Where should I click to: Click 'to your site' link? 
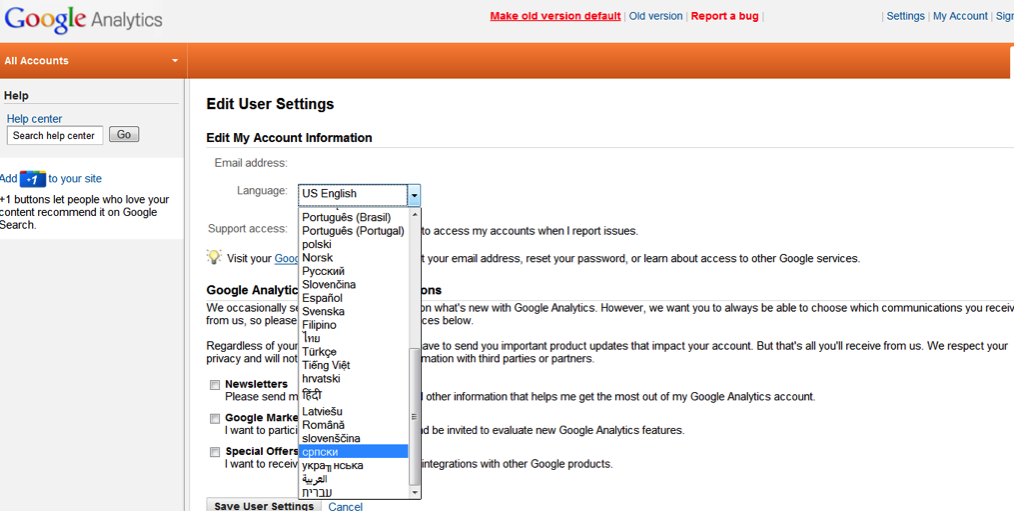(75, 179)
